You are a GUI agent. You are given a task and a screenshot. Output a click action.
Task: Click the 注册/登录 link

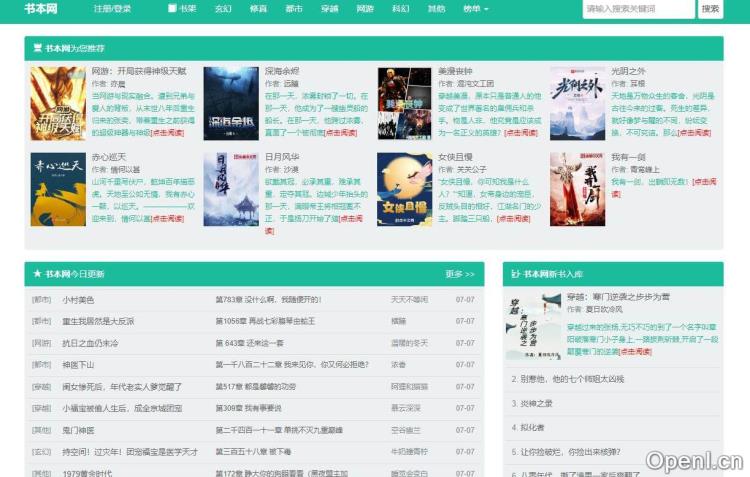point(112,9)
